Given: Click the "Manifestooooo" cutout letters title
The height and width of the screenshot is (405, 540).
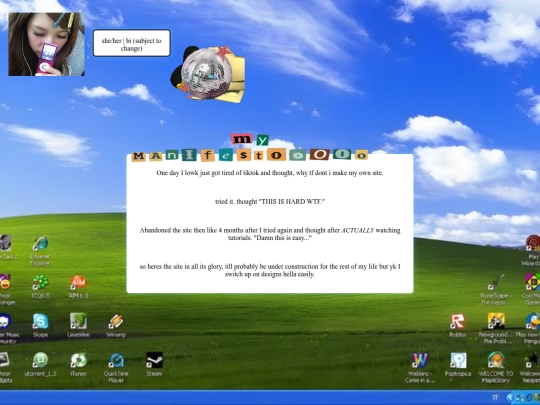Looking at the screenshot, I should tap(250, 155).
